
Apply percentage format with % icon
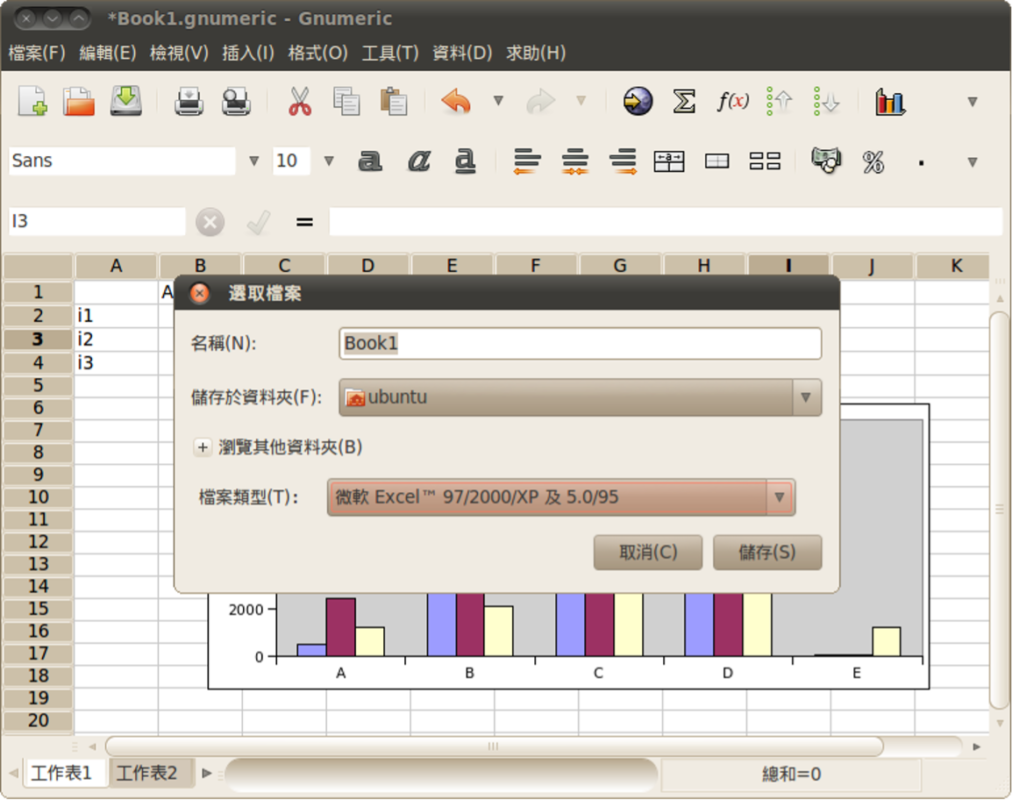[872, 161]
